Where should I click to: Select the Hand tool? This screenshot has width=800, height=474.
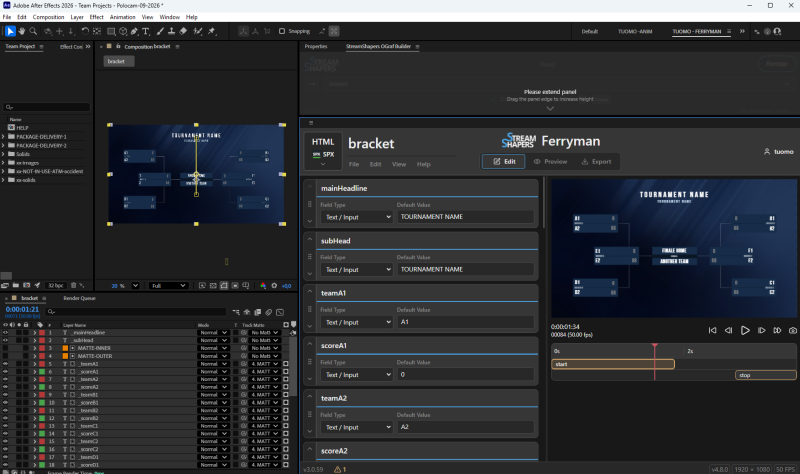pyautogui.click(x=22, y=31)
